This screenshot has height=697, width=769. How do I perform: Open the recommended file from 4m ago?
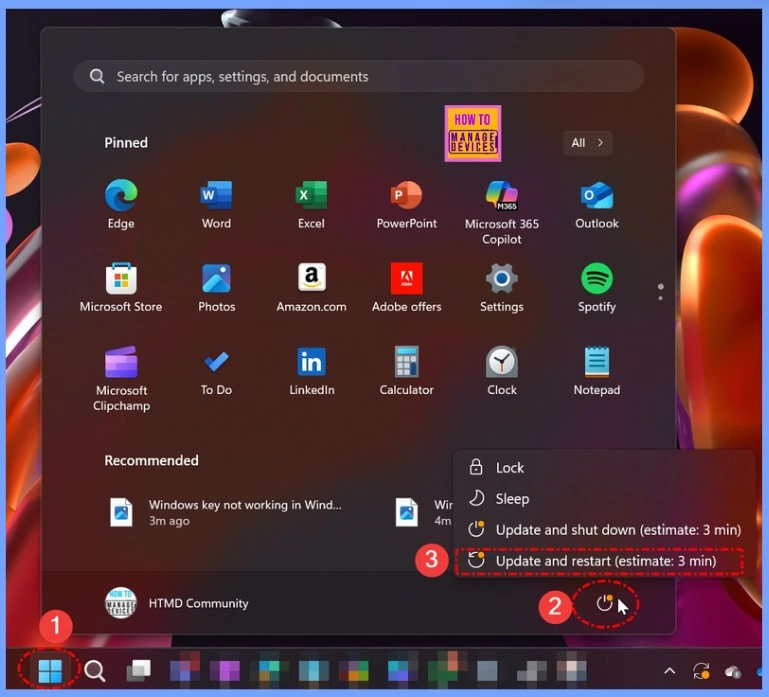point(422,512)
